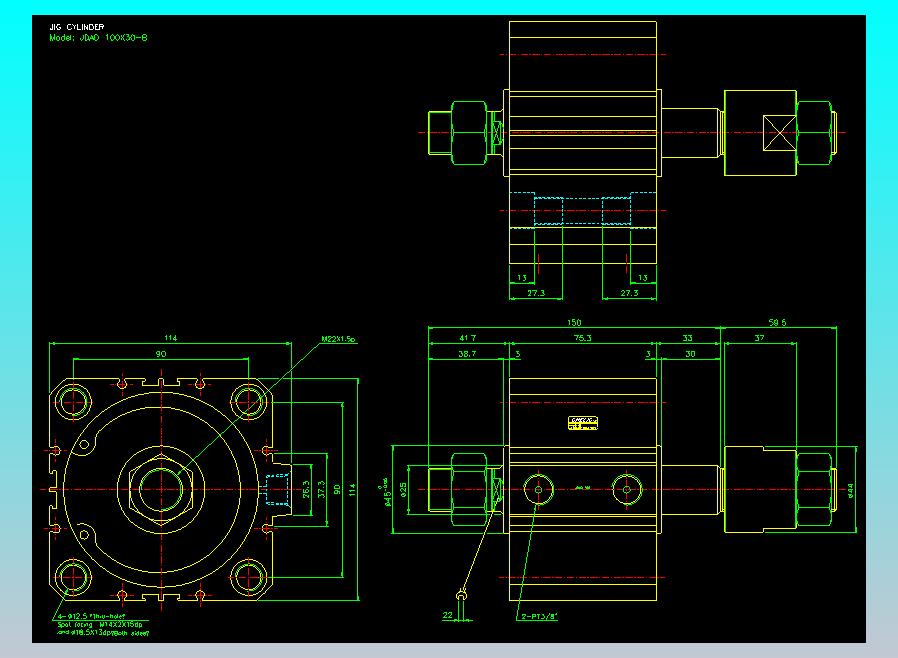The image size is (898, 658).
Task: Click the '41.7' dimension text
Action: pos(468,338)
